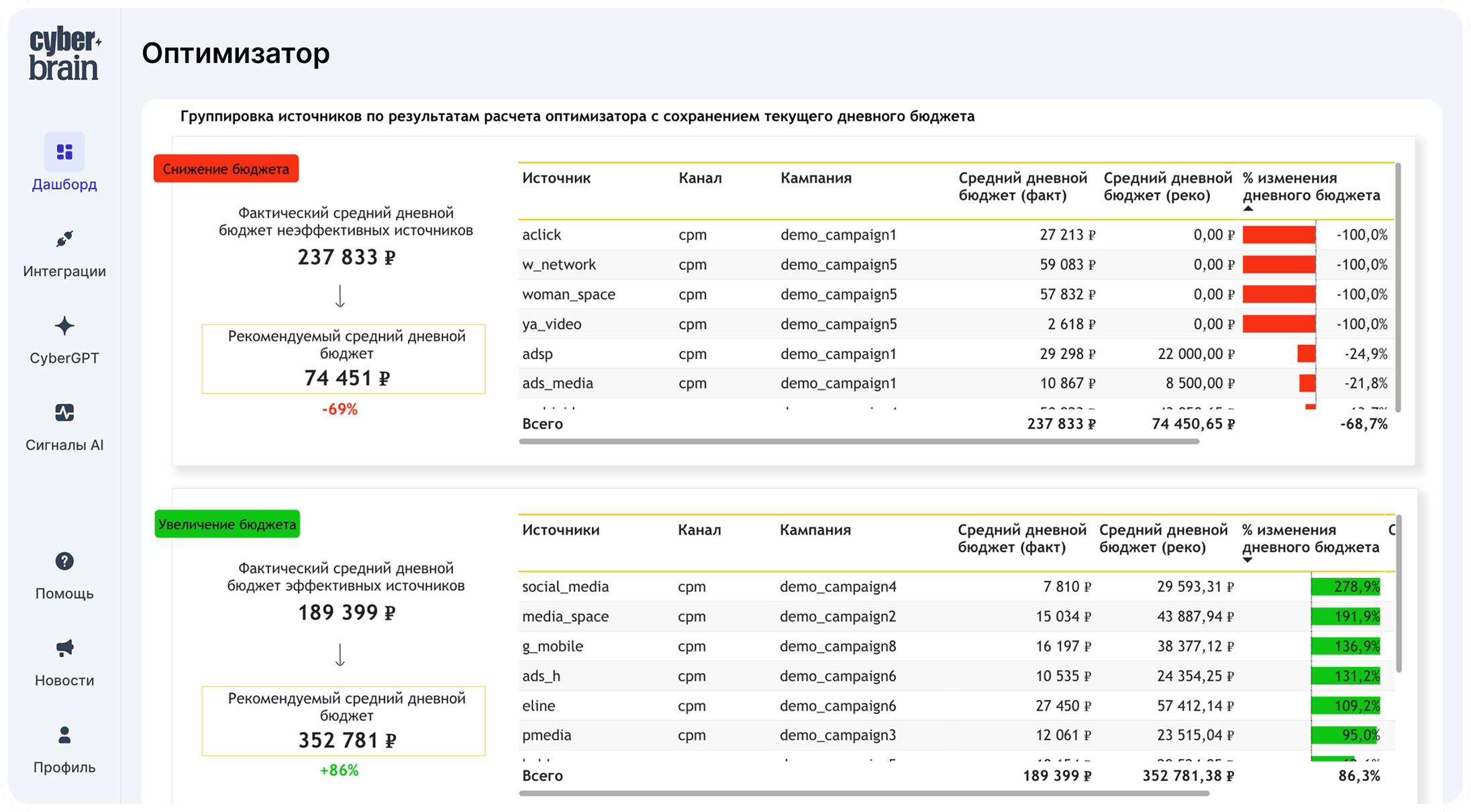
Task: Select the social_media row source cell
Action: pos(565,587)
